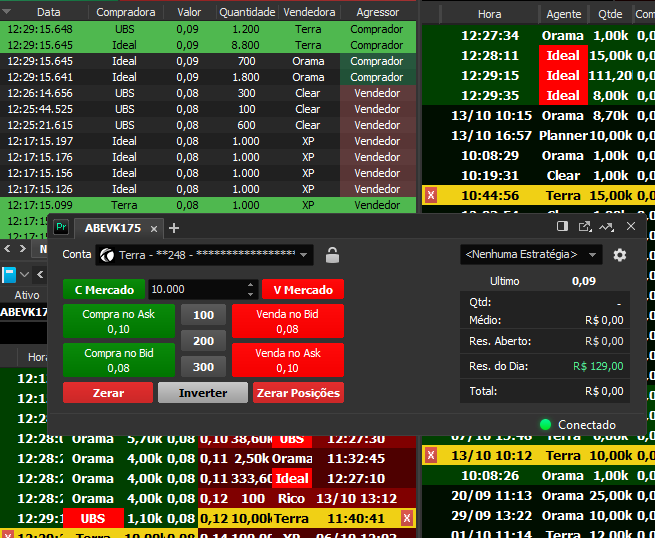Open the Conta account dropdown
The width and height of the screenshot is (655, 538).
point(204,255)
